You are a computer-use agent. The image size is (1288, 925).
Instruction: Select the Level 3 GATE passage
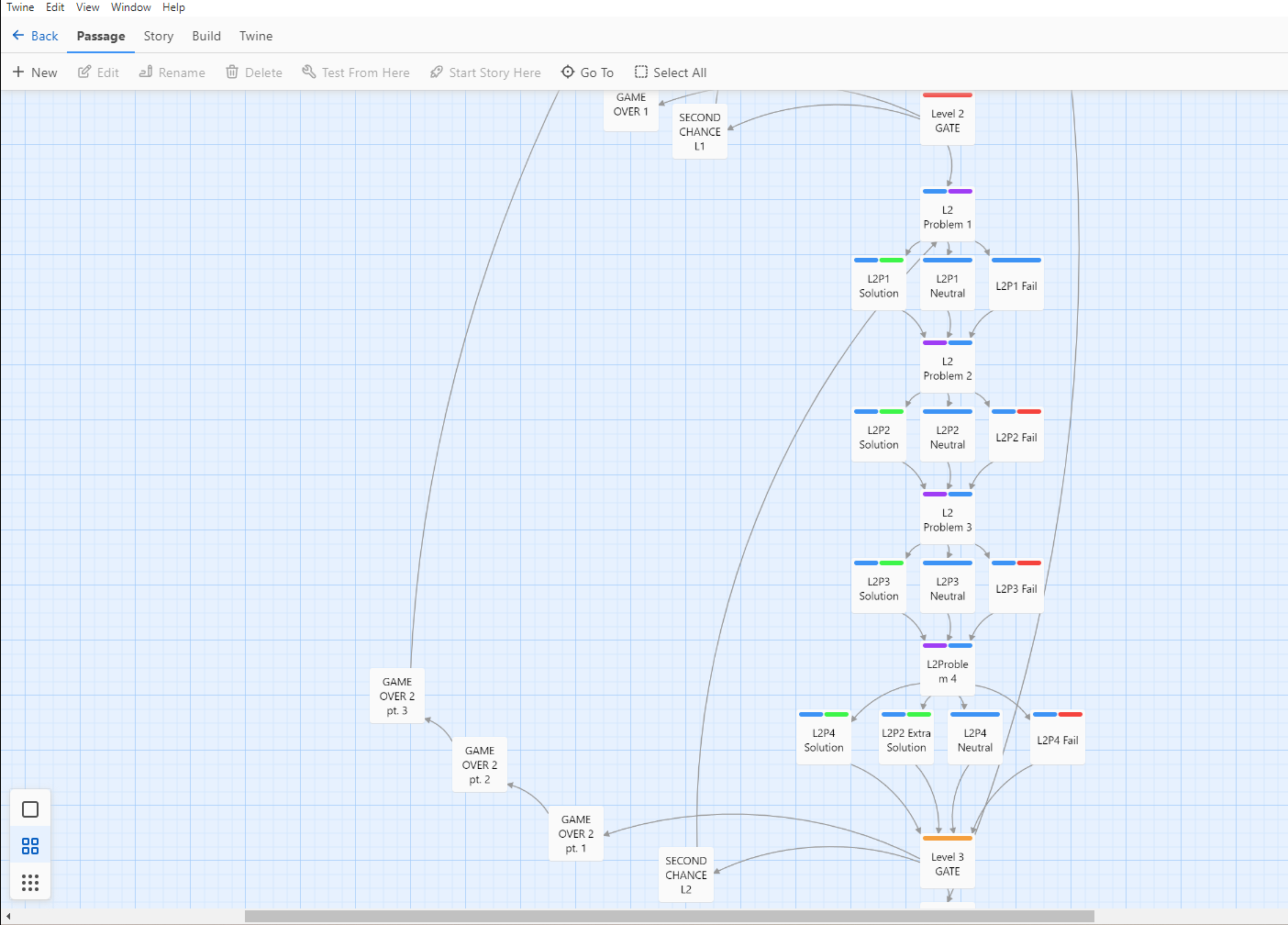click(x=948, y=862)
